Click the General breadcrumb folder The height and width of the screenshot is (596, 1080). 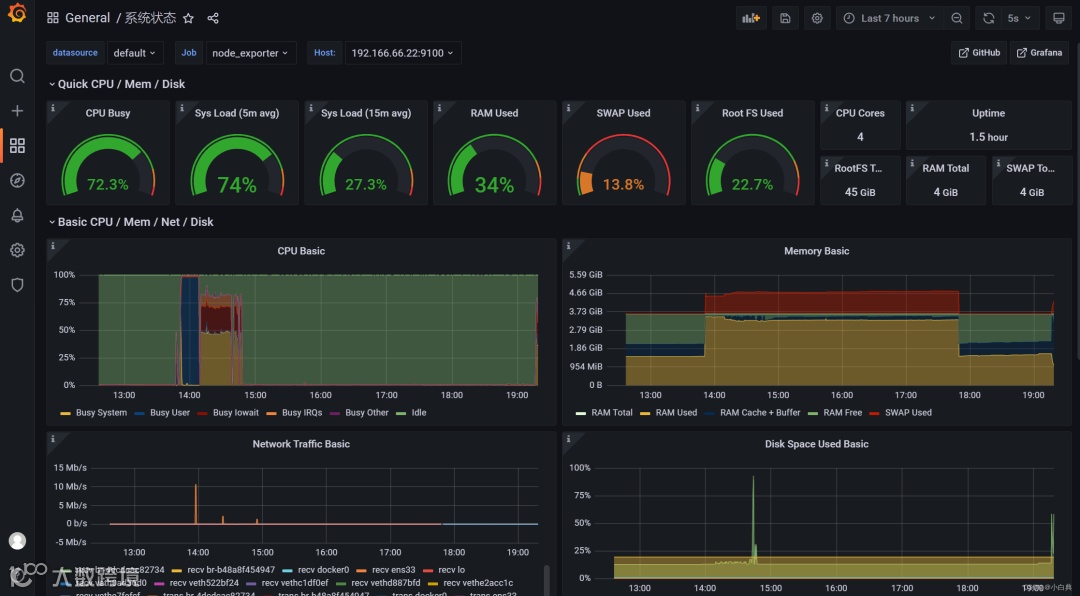pos(87,18)
